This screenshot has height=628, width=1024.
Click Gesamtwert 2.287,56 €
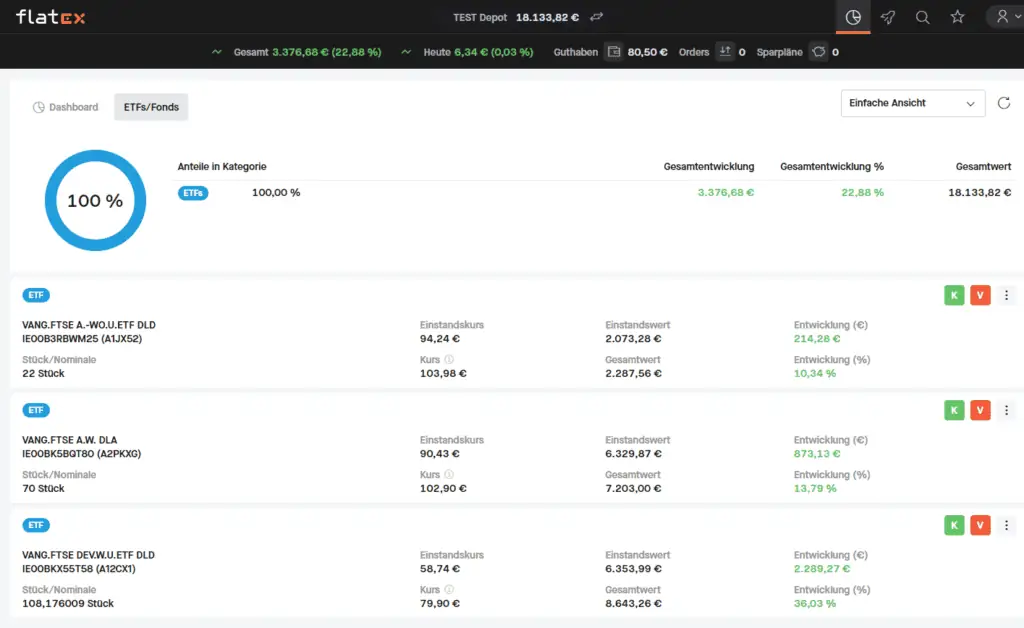[633, 373]
